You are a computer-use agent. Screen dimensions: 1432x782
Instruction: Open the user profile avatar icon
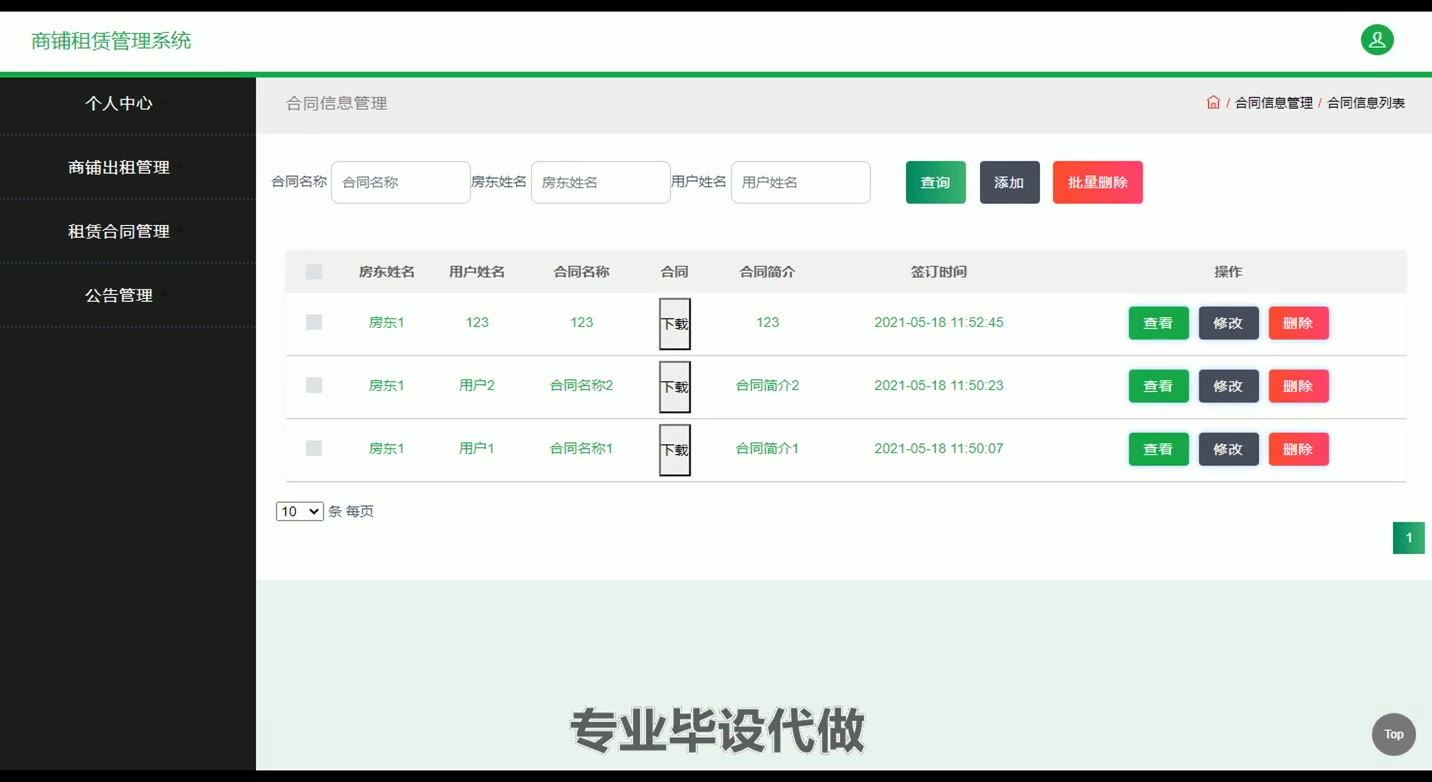[1377, 40]
